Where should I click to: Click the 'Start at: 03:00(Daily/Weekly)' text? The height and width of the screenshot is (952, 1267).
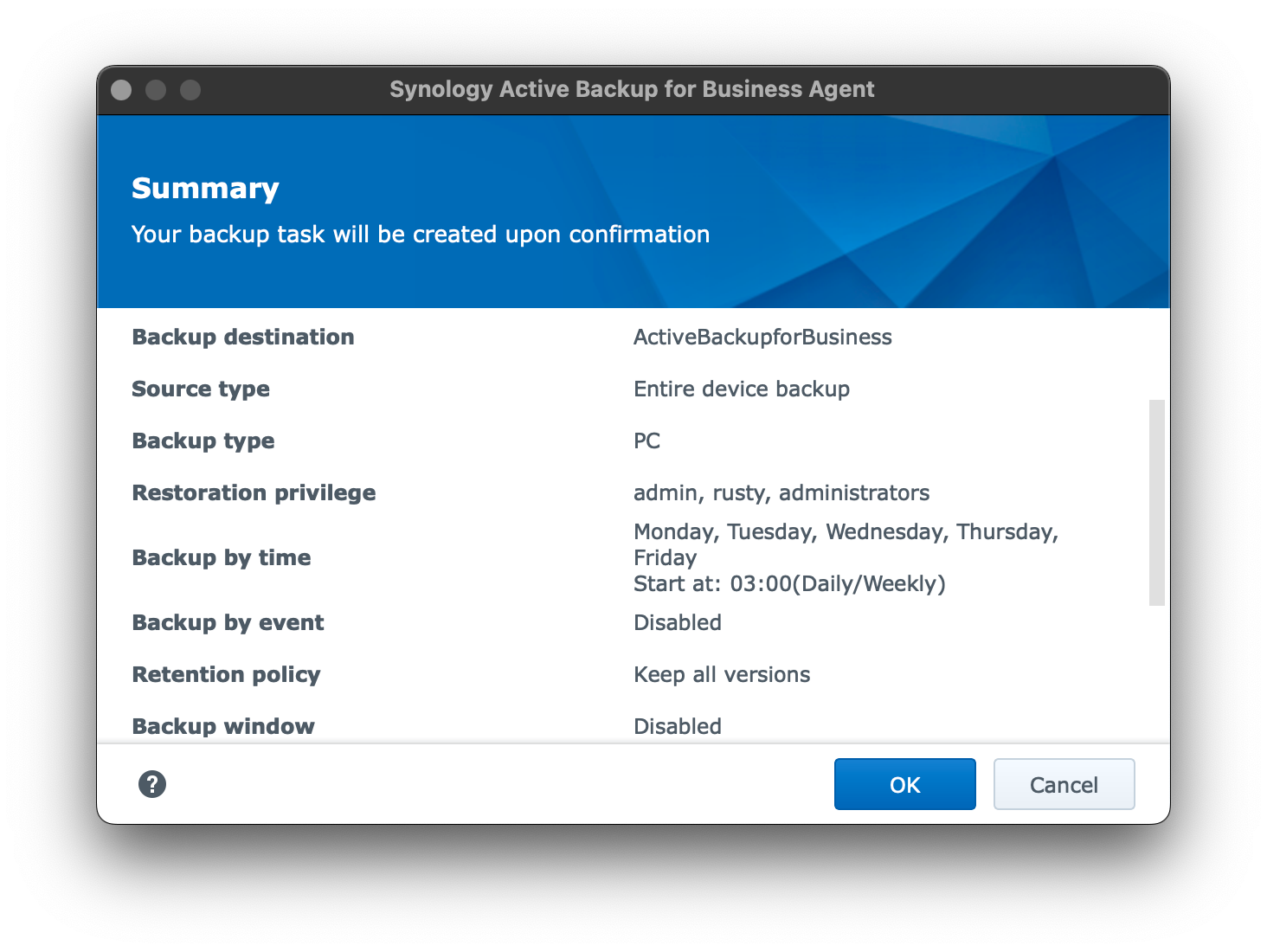789,583
